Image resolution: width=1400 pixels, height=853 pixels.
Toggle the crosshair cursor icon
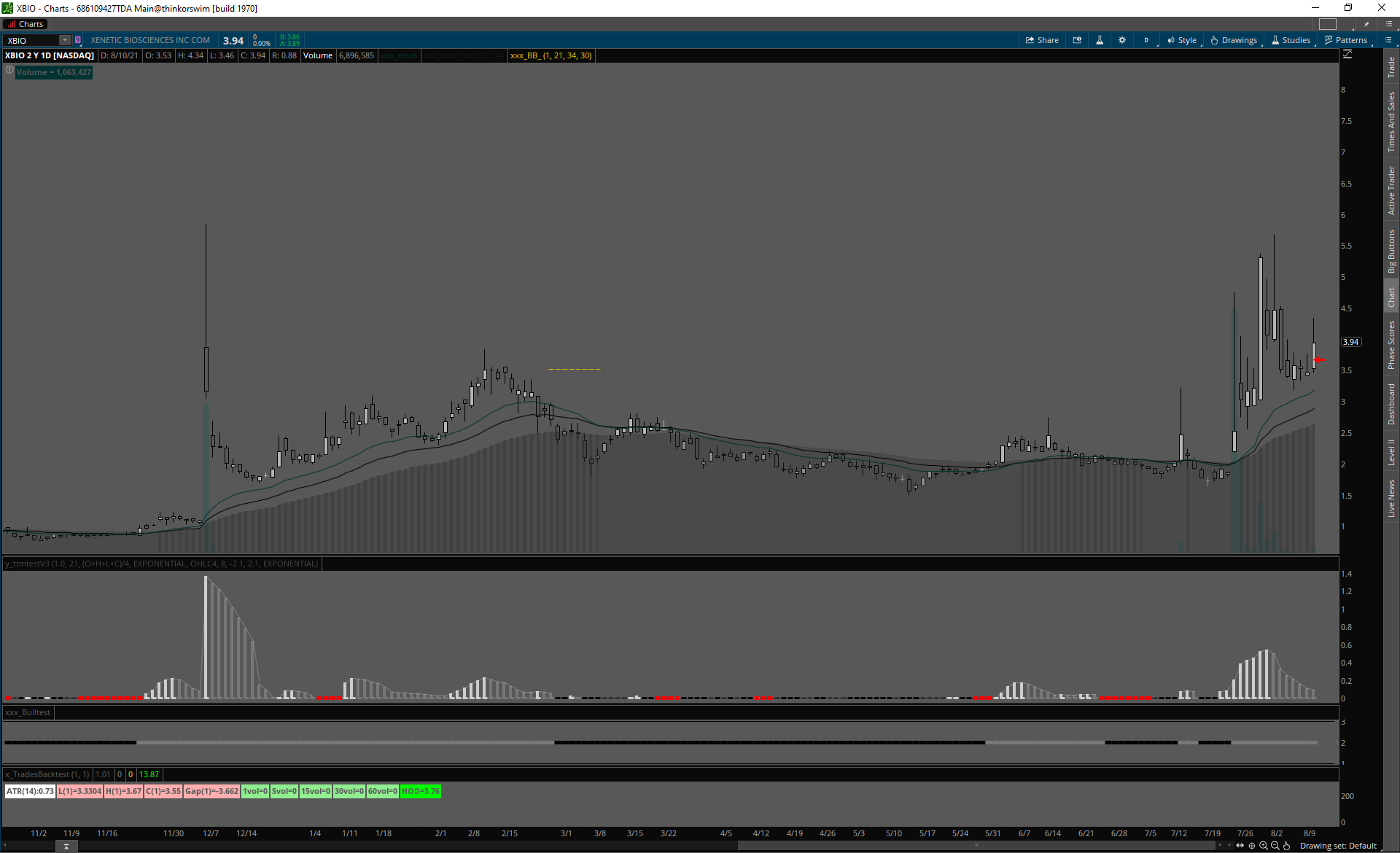[x=1252, y=846]
